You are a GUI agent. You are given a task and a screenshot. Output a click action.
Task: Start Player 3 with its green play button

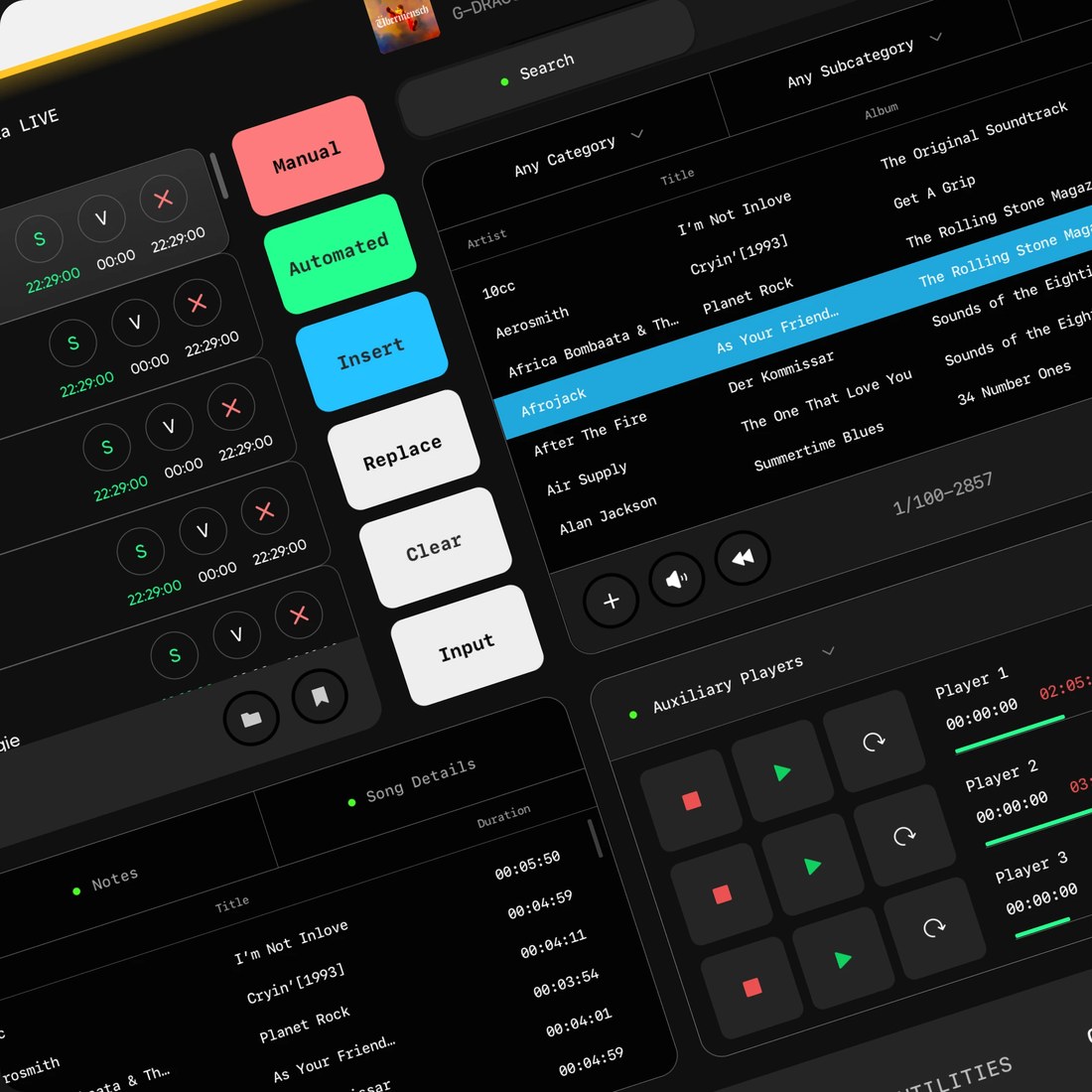pos(844,958)
